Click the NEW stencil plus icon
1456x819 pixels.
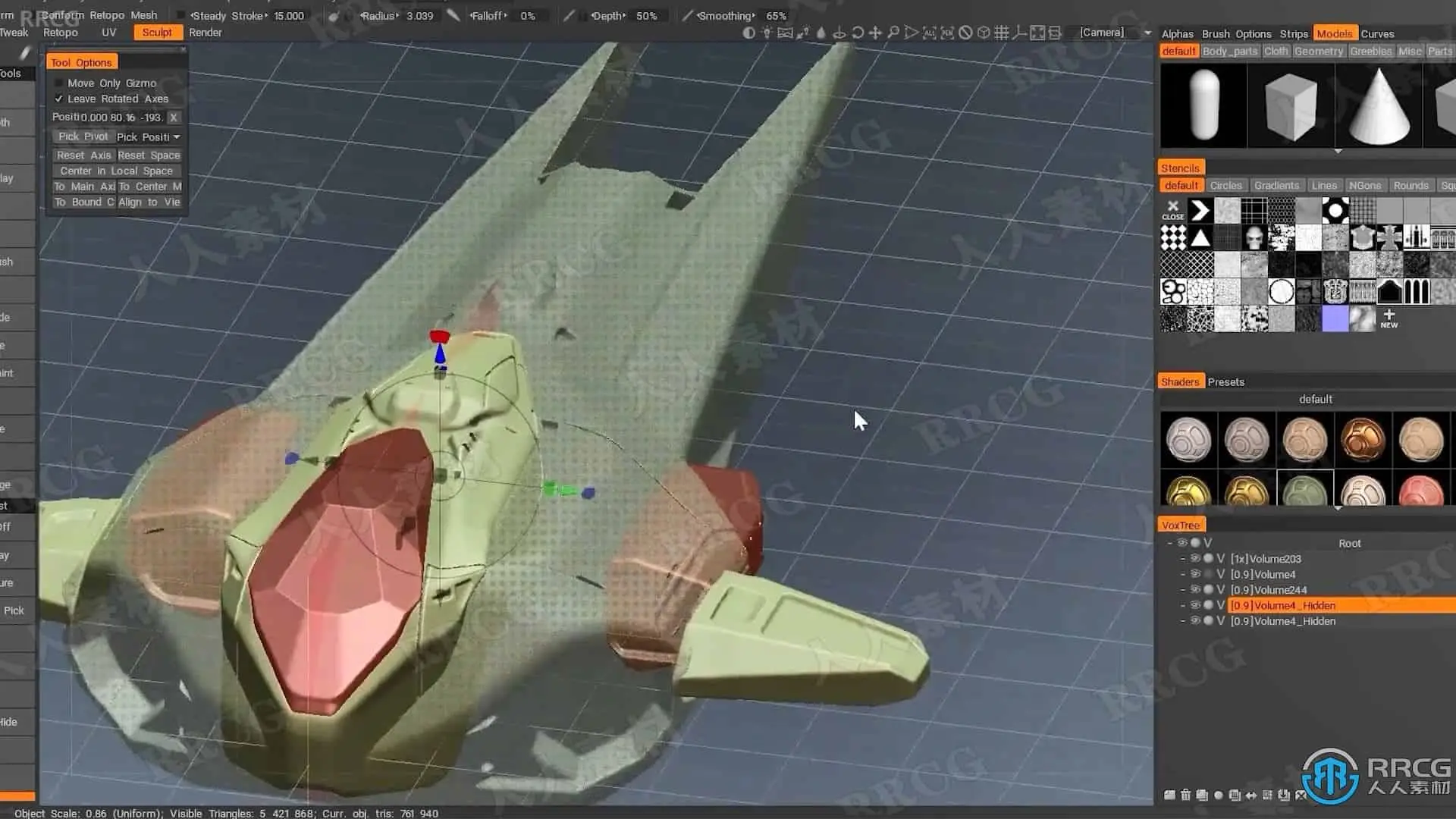(x=1389, y=318)
